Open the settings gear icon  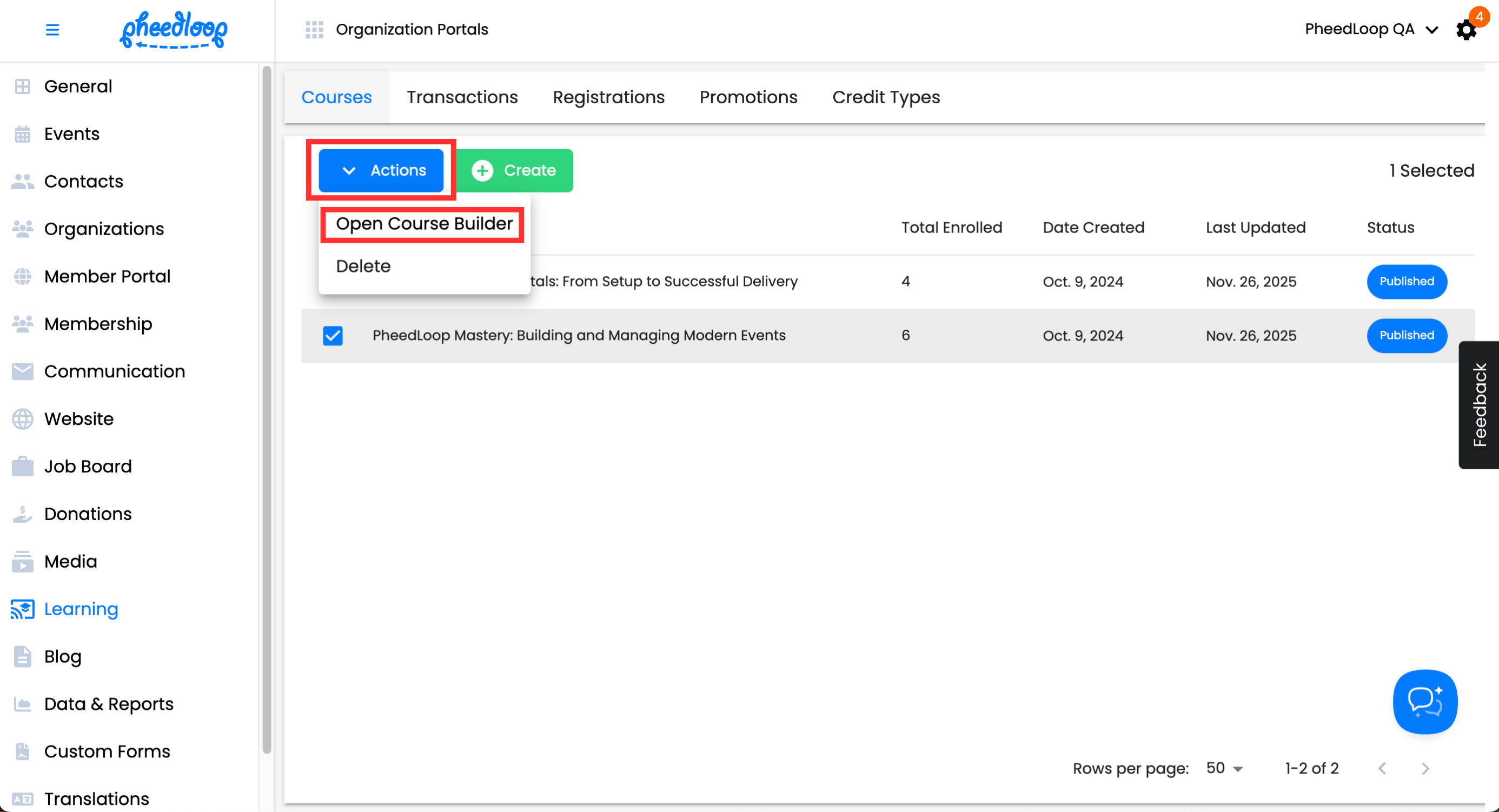point(1466,30)
